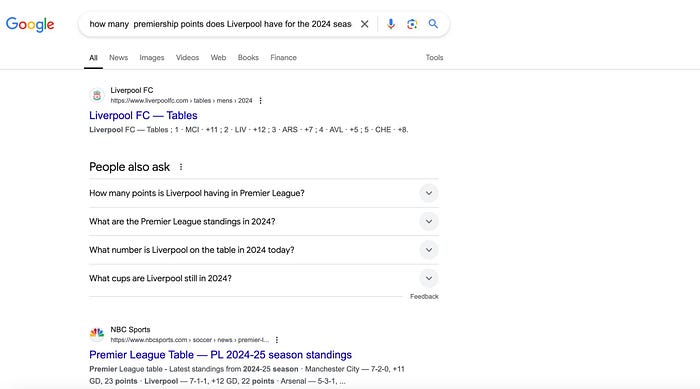Clear the search query with X icon

(364, 24)
